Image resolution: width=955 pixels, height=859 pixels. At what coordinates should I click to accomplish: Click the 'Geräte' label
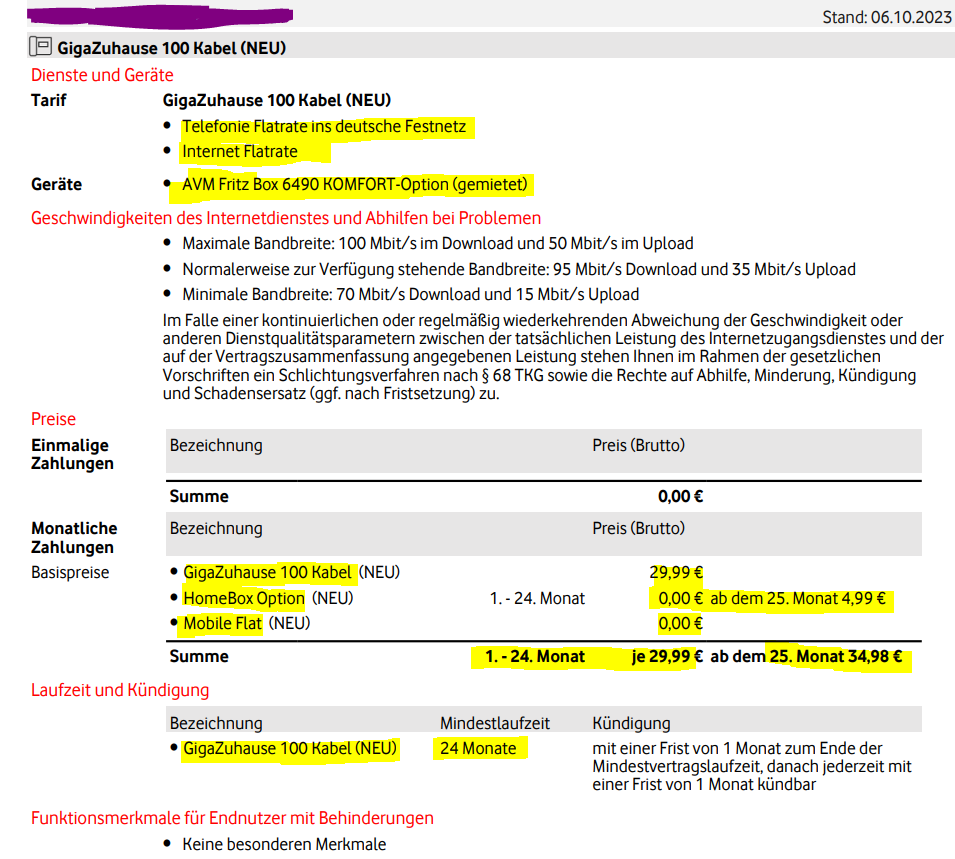tap(57, 184)
